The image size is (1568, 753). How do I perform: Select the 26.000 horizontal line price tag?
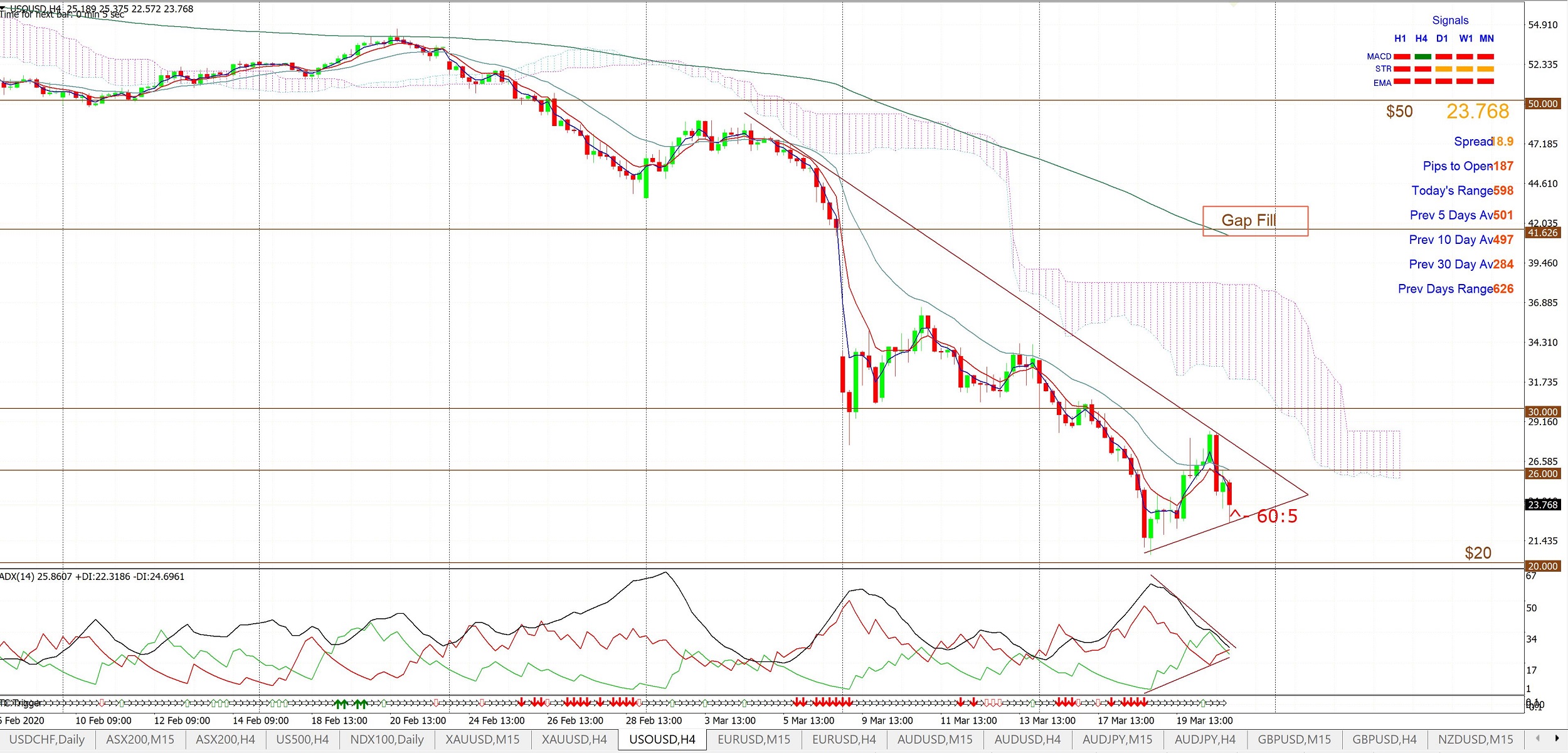tap(1542, 474)
